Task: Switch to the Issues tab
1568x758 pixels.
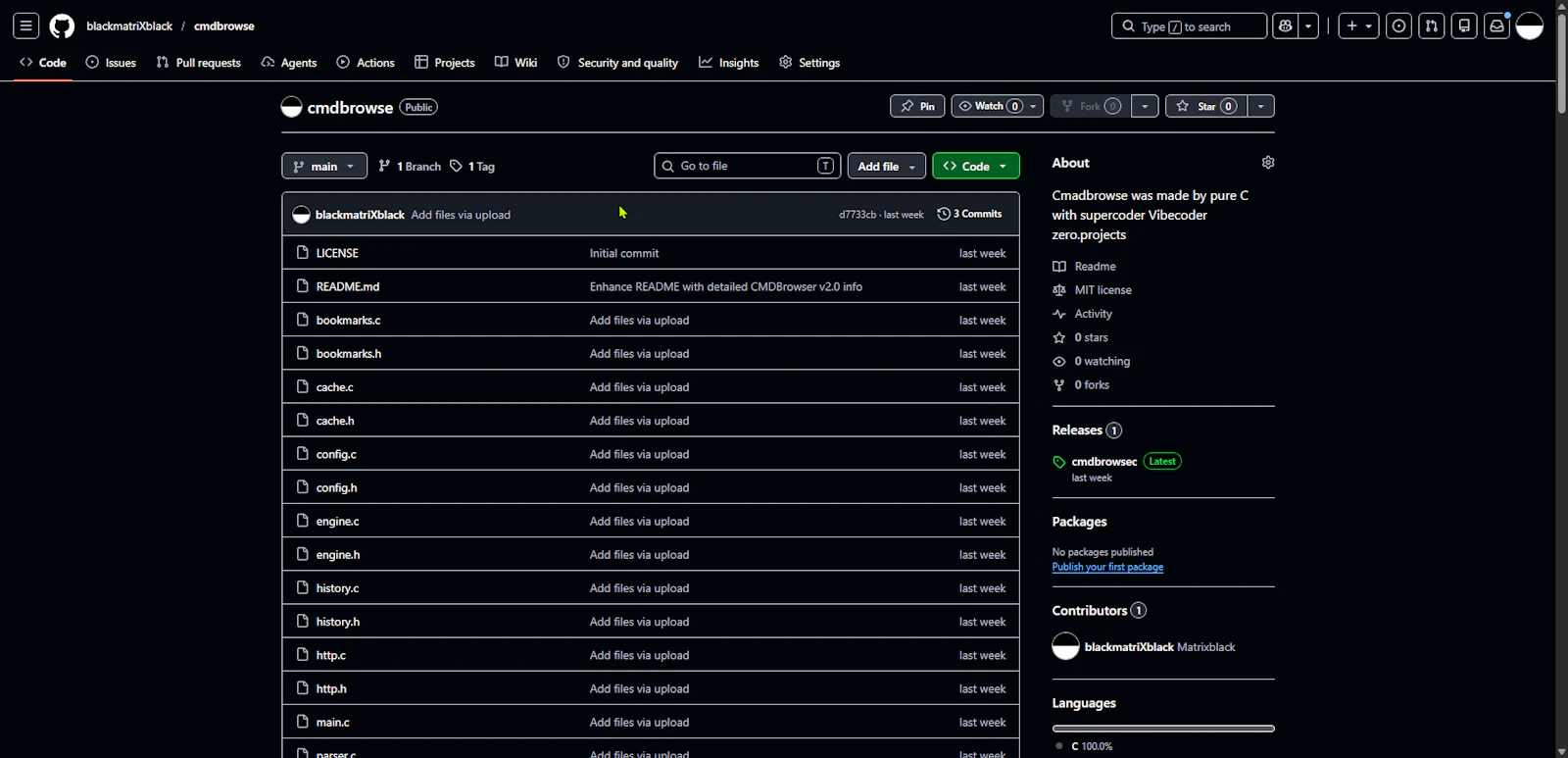Action: (111, 63)
